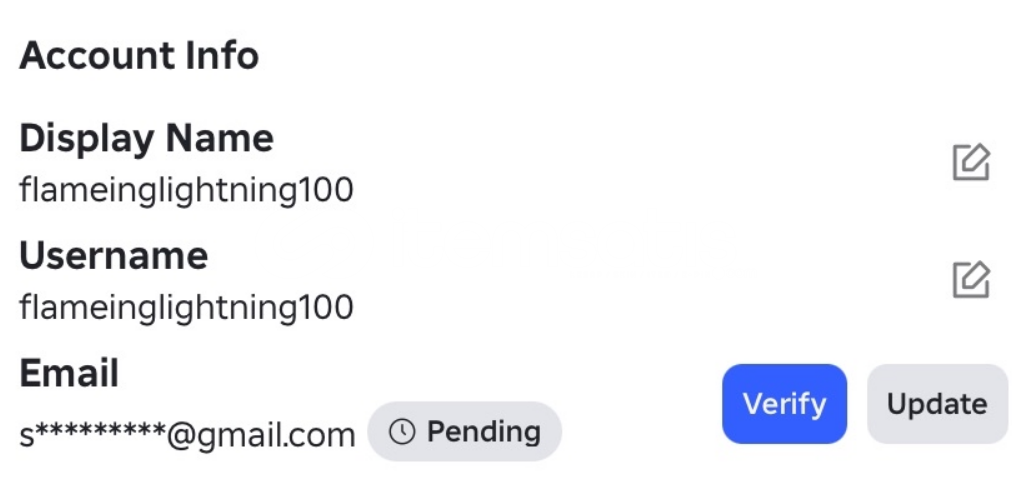Image resolution: width=1012 pixels, height=487 pixels.
Task: Click the Email field label
Action: pos(69,374)
